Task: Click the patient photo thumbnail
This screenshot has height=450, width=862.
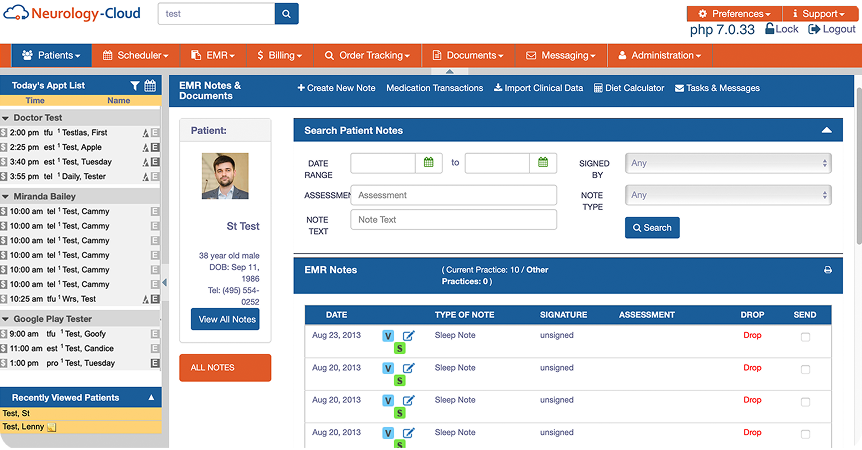Action: 225,176
